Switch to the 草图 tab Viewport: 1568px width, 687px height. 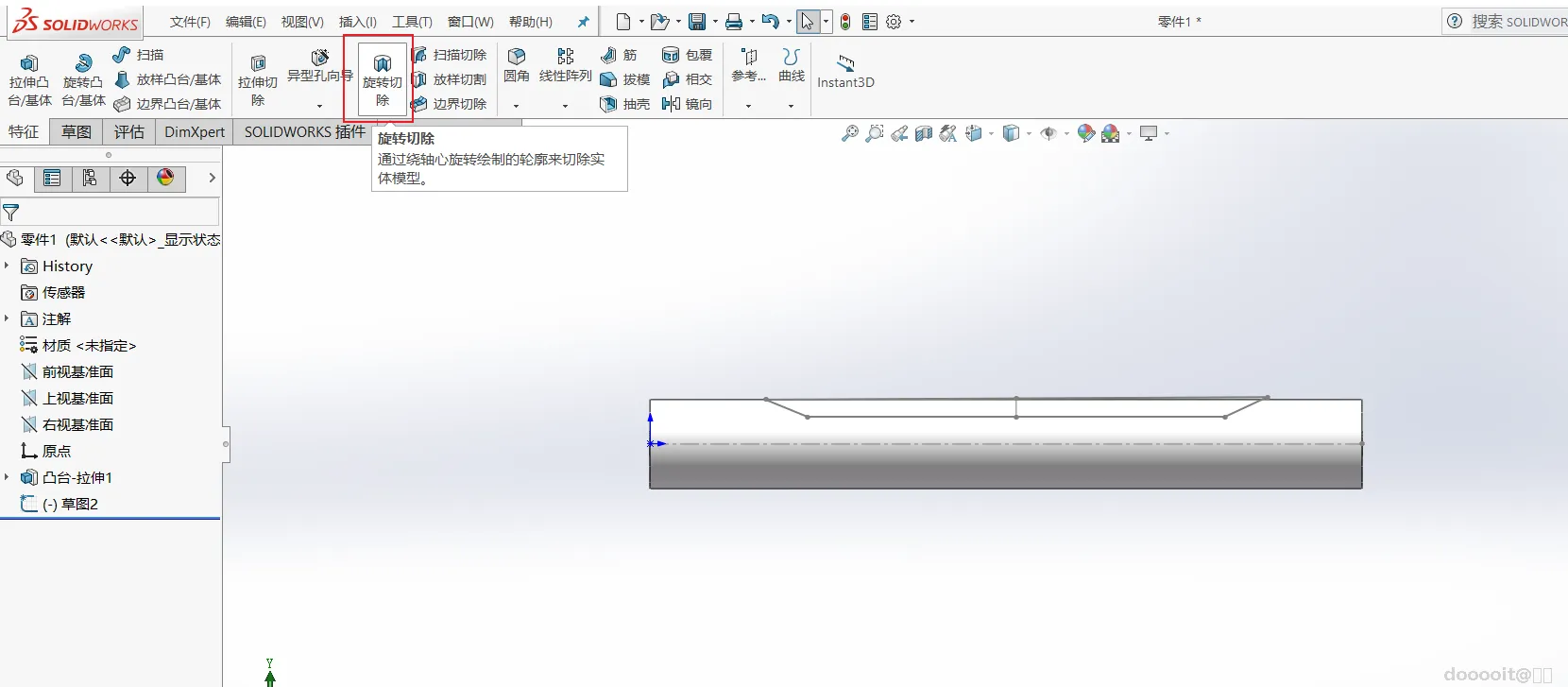coord(77,132)
